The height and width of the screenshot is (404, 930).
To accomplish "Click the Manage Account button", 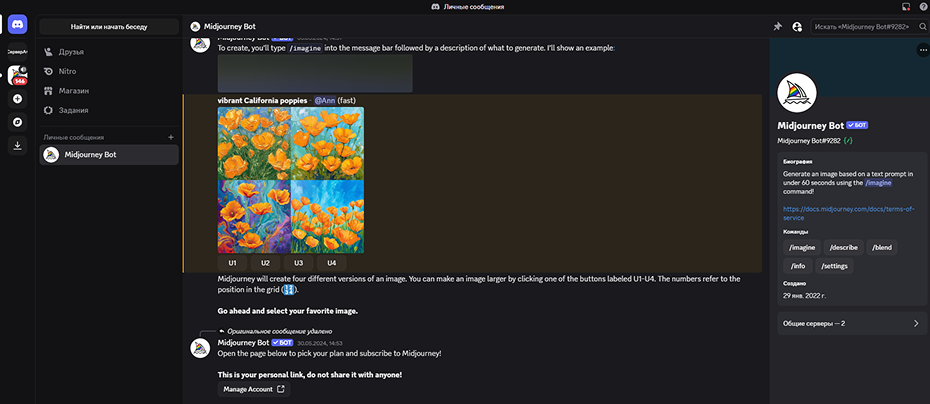I will [254, 389].
